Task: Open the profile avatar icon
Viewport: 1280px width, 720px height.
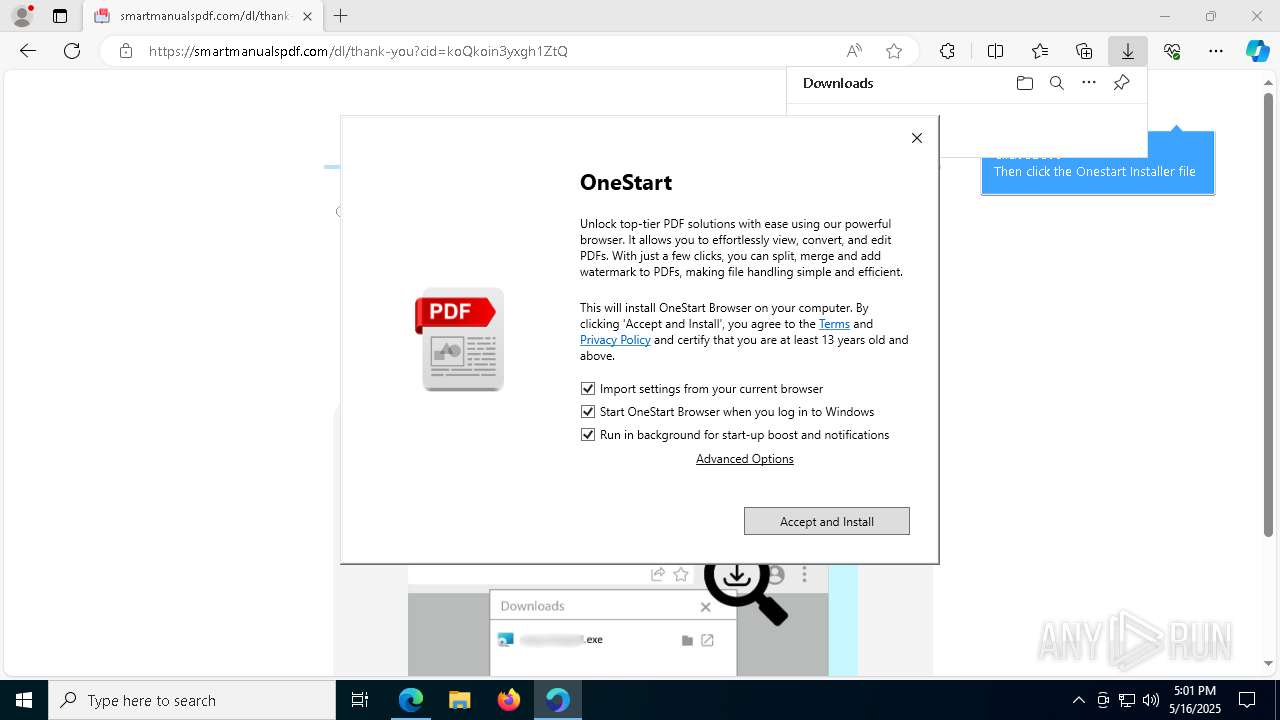Action: tap(22, 16)
